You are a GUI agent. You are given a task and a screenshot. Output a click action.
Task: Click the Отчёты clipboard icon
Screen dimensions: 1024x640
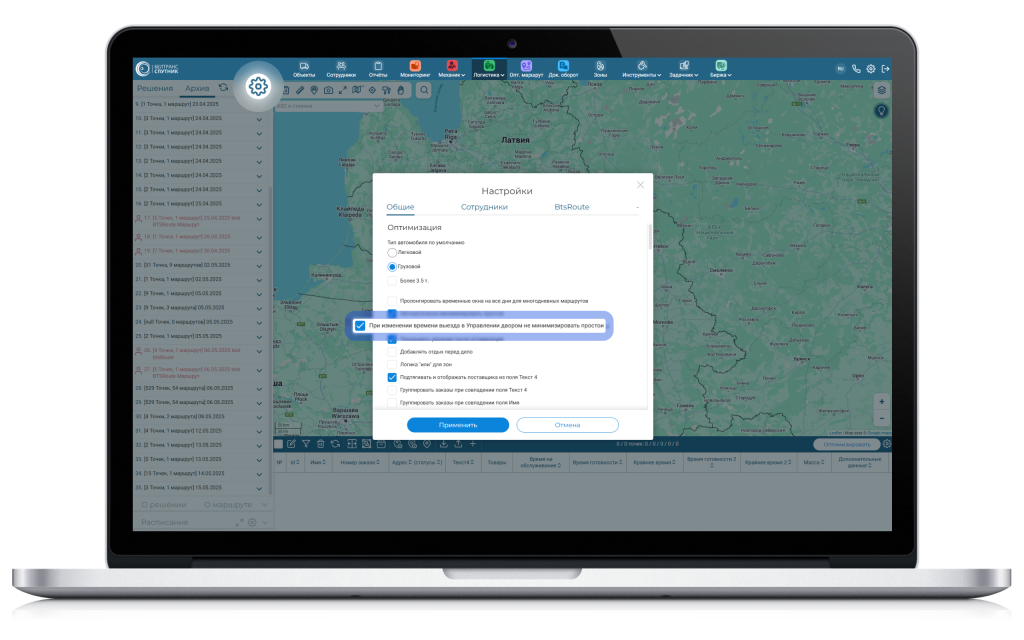378,68
